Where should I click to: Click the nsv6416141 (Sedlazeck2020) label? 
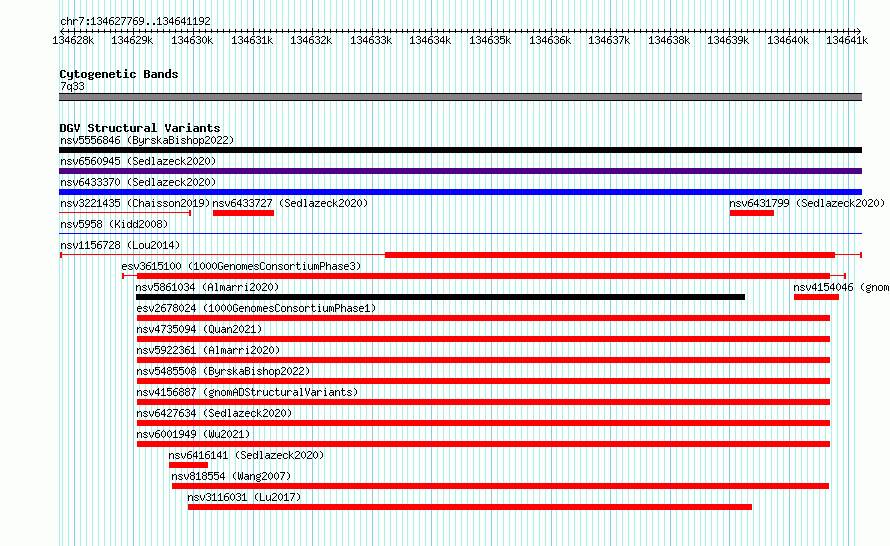tap(246, 455)
